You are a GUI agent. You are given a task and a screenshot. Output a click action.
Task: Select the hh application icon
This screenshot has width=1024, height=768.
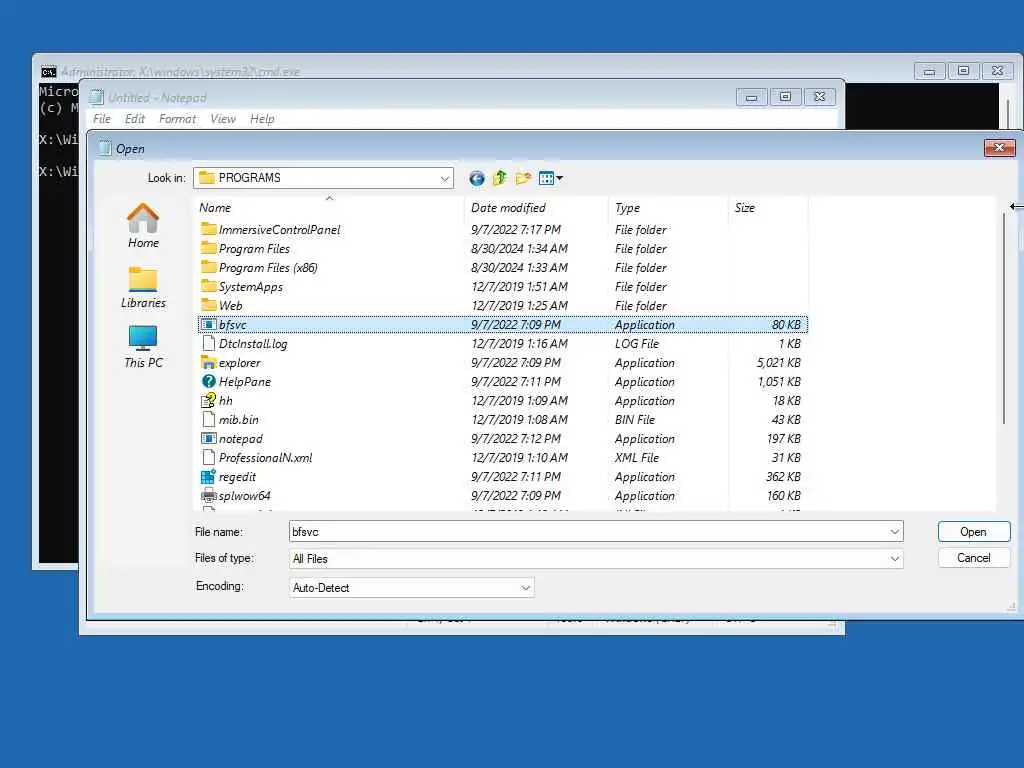(208, 400)
